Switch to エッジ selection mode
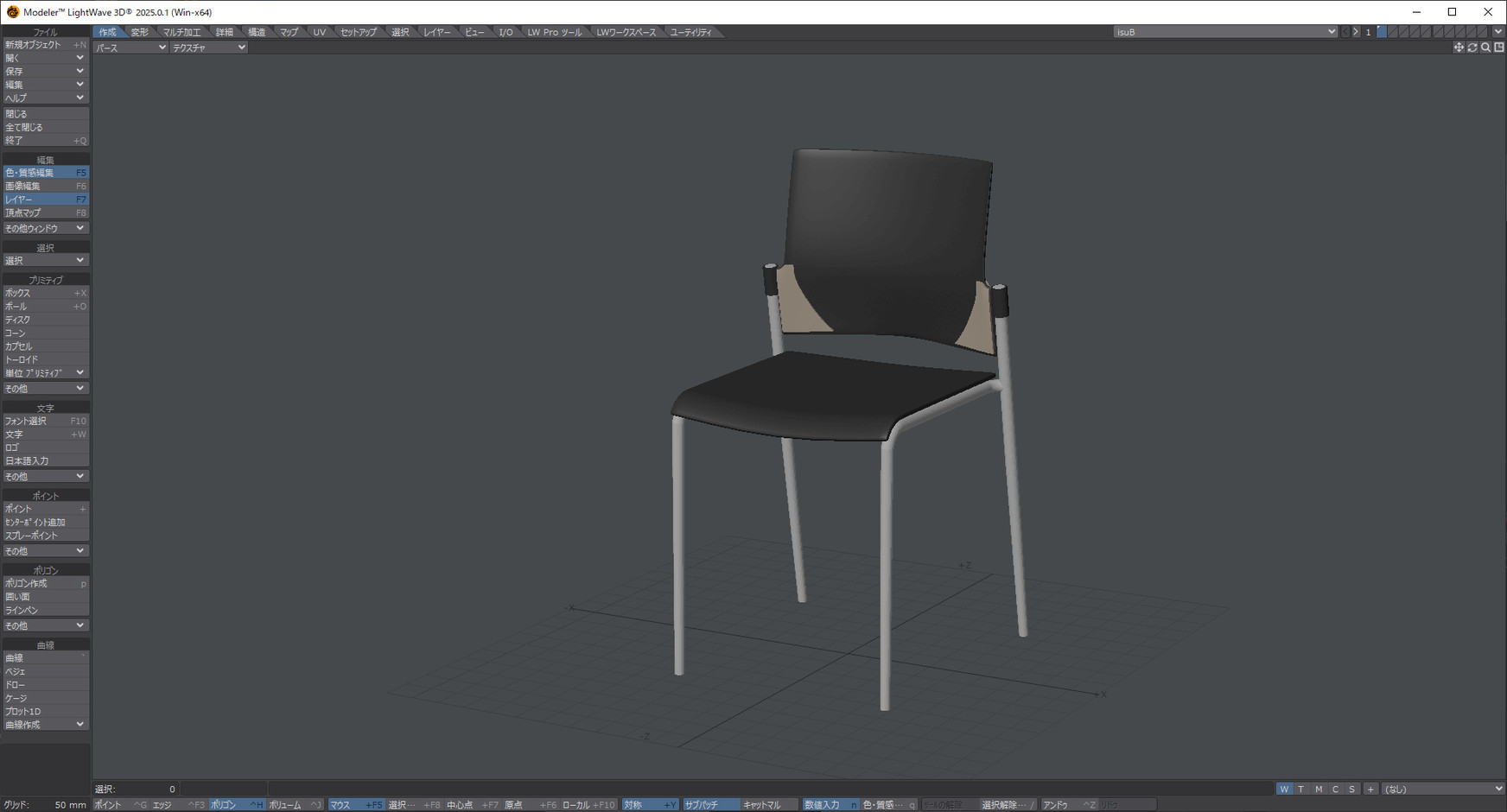 [179, 805]
